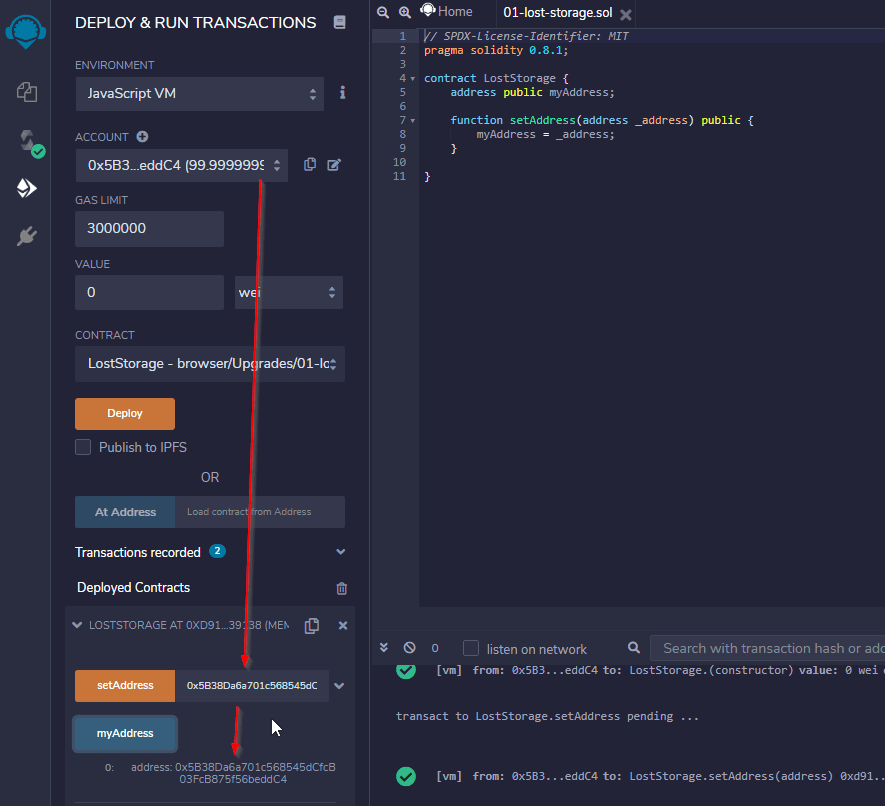Screen dimensions: 885x806
Task: Open documentation icon beside Deploy & Run Transactions
Action: click(339, 22)
